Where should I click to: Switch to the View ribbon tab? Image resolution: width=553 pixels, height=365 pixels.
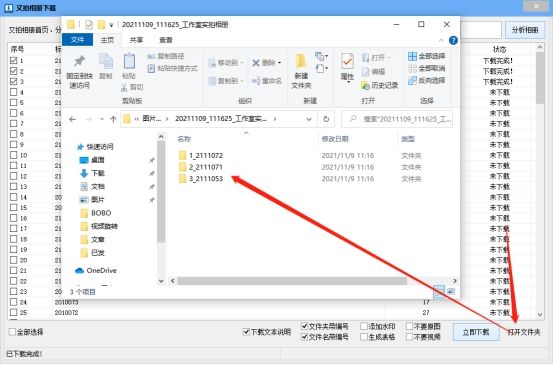(x=166, y=40)
